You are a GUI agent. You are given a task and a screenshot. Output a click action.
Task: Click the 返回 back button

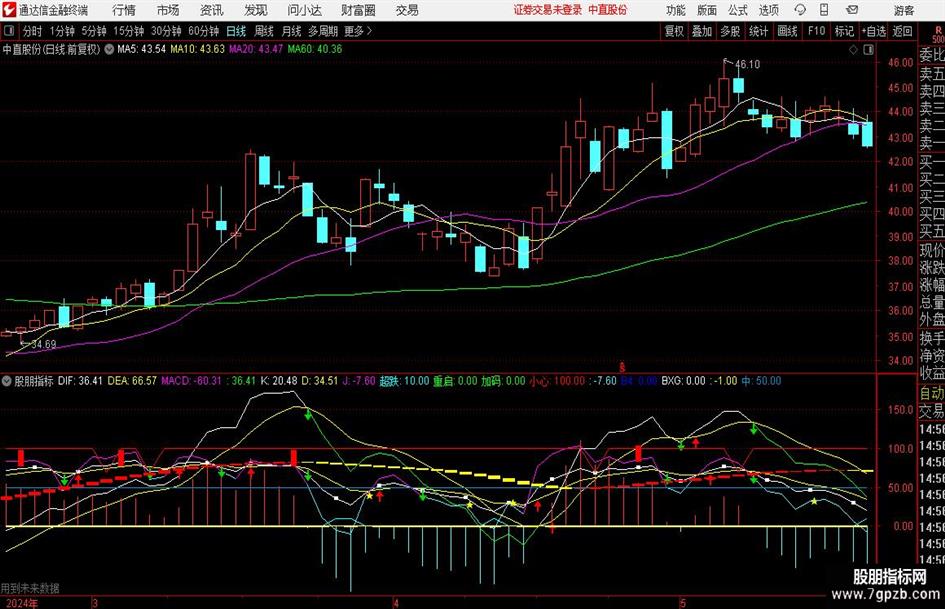point(902,31)
